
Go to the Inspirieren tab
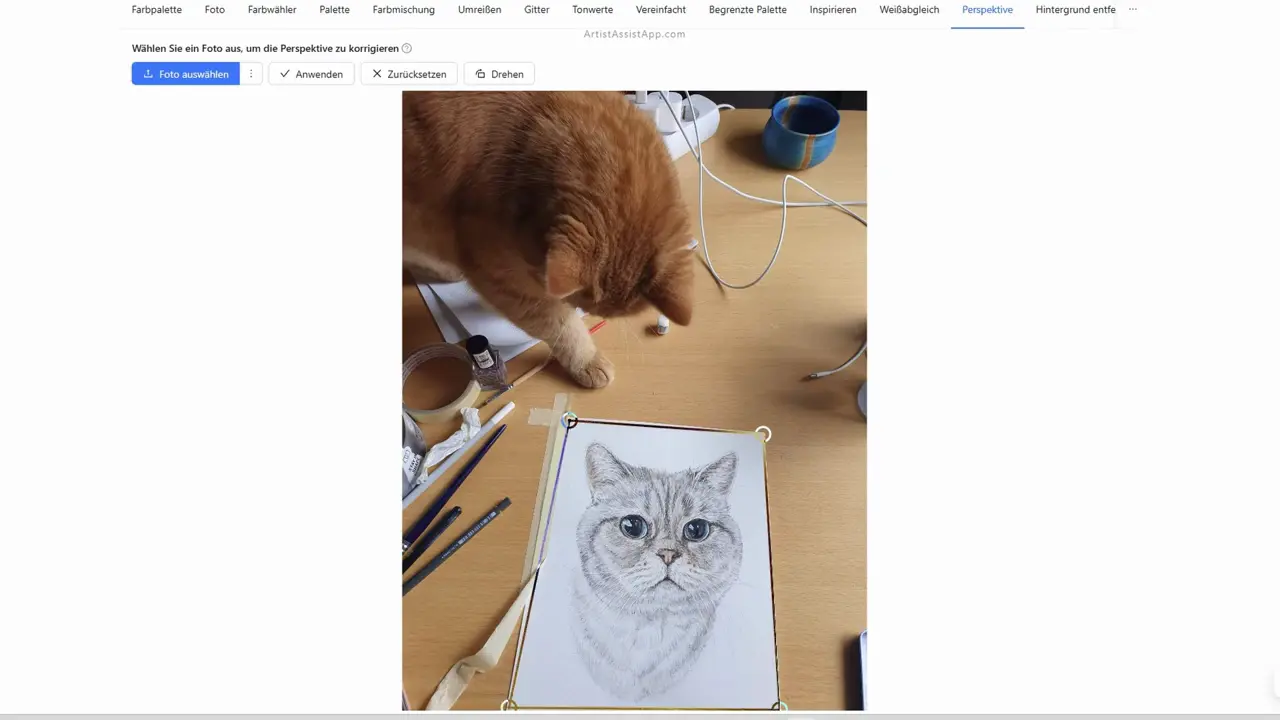(x=833, y=10)
